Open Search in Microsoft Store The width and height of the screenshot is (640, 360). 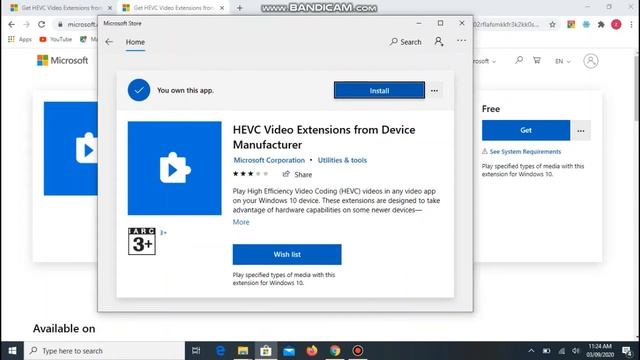(x=405, y=42)
